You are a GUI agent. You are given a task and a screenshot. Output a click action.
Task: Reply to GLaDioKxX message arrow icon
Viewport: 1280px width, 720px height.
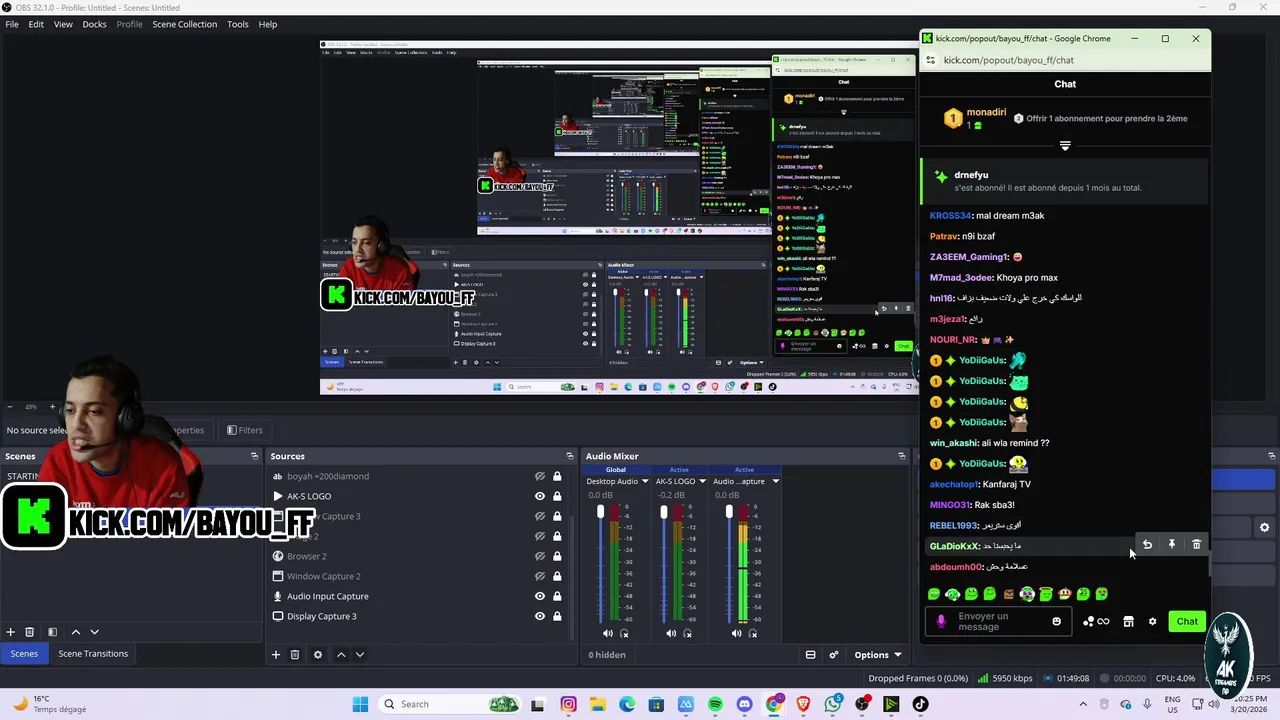coord(1148,545)
